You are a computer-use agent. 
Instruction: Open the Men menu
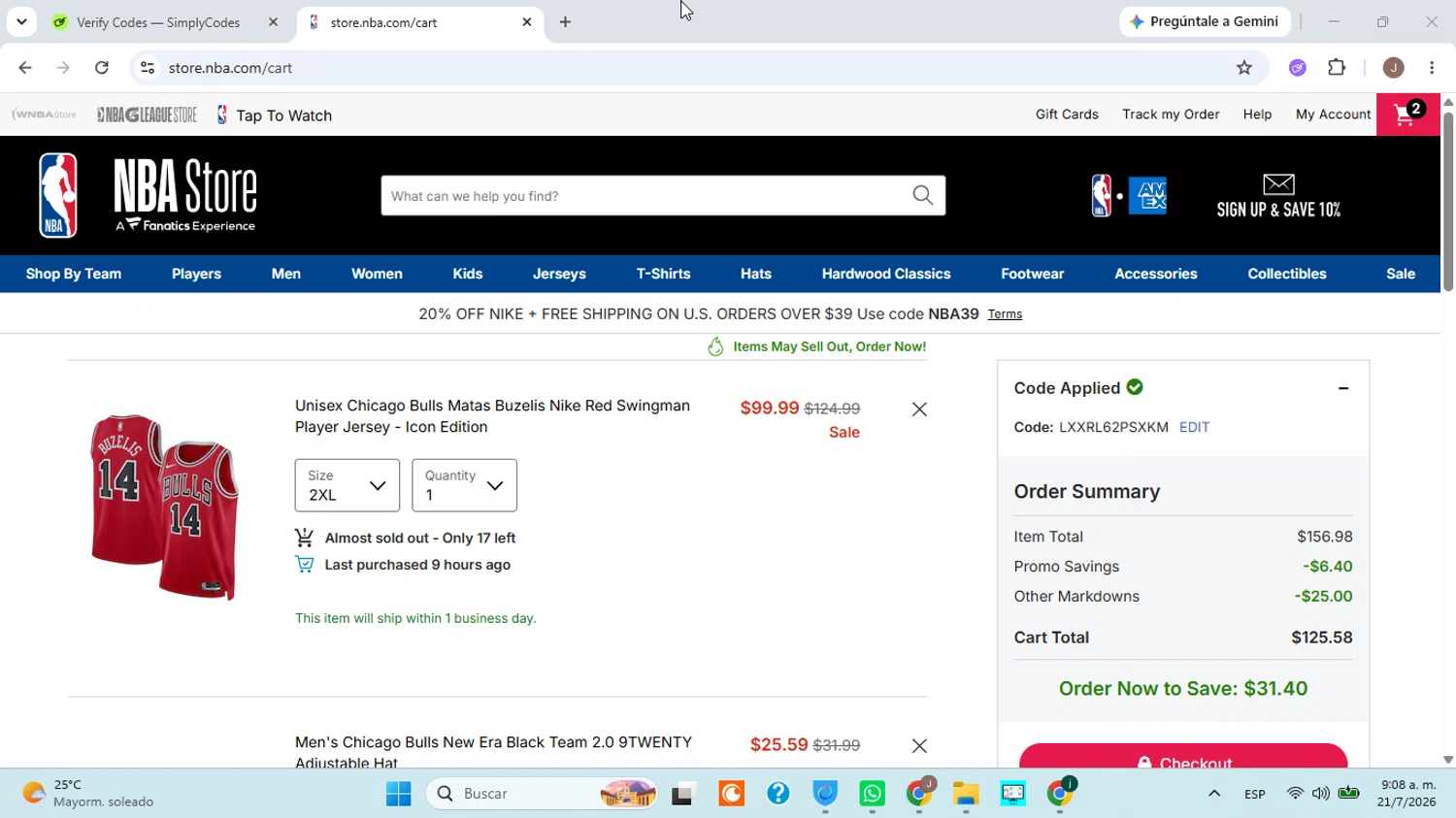coord(286,274)
